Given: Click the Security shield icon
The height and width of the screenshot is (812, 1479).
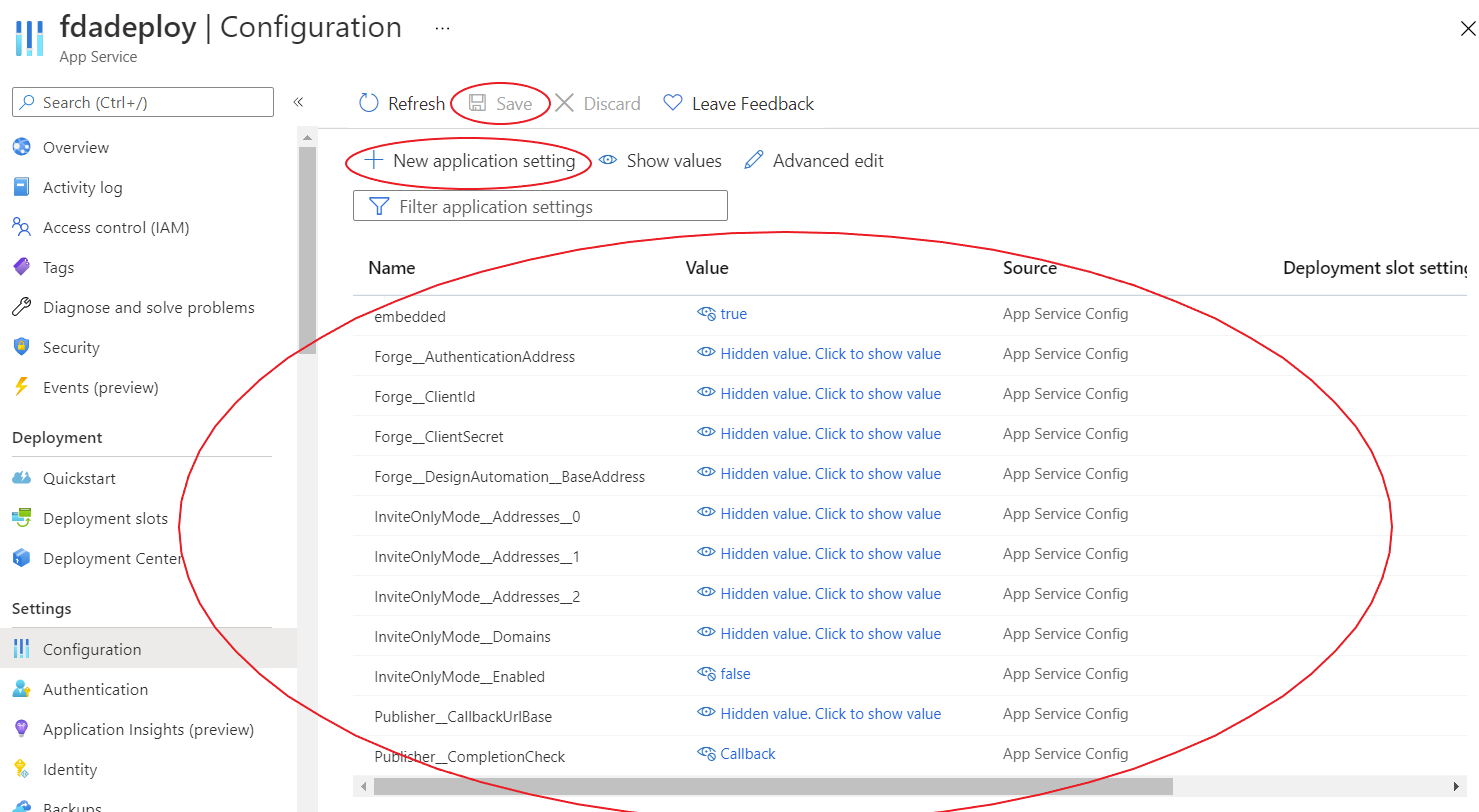Looking at the screenshot, I should [x=22, y=347].
